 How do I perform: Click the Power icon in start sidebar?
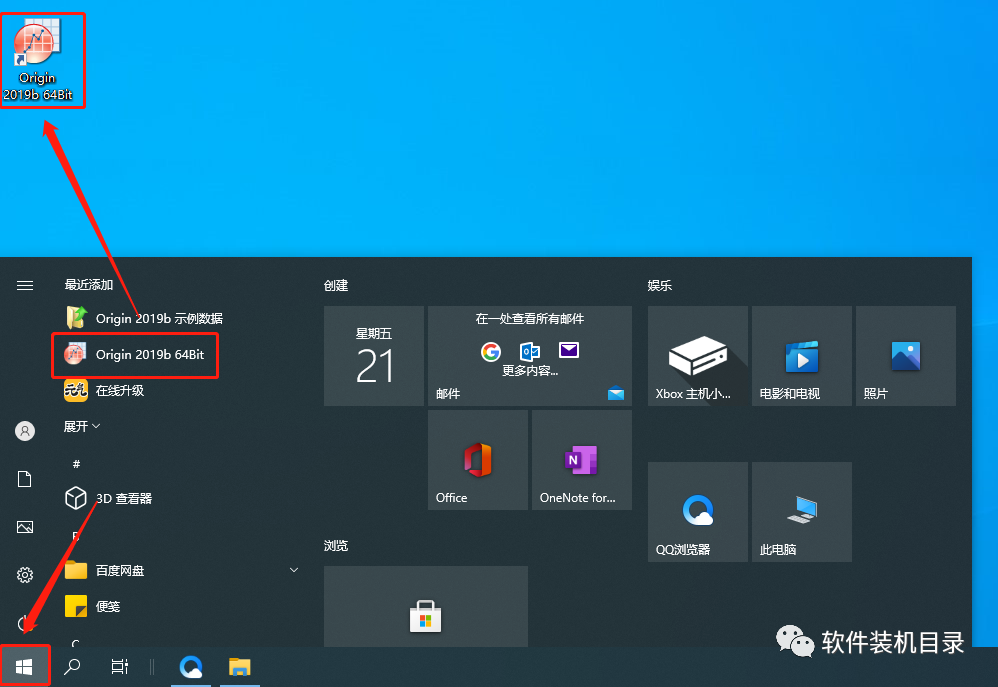25,623
